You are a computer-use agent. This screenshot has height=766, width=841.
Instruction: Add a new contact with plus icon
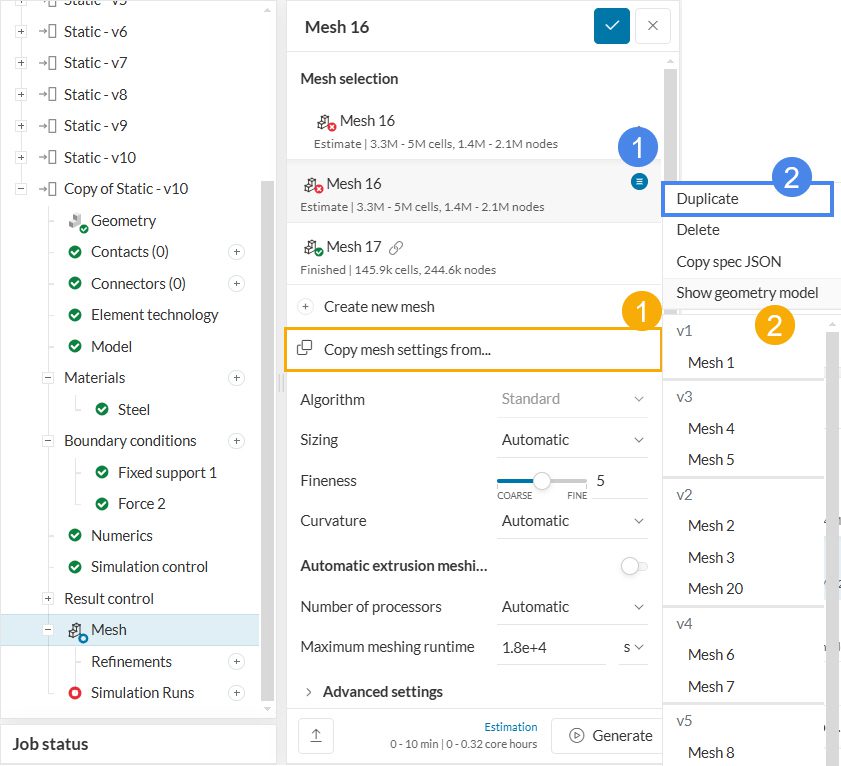click(237, 252)
